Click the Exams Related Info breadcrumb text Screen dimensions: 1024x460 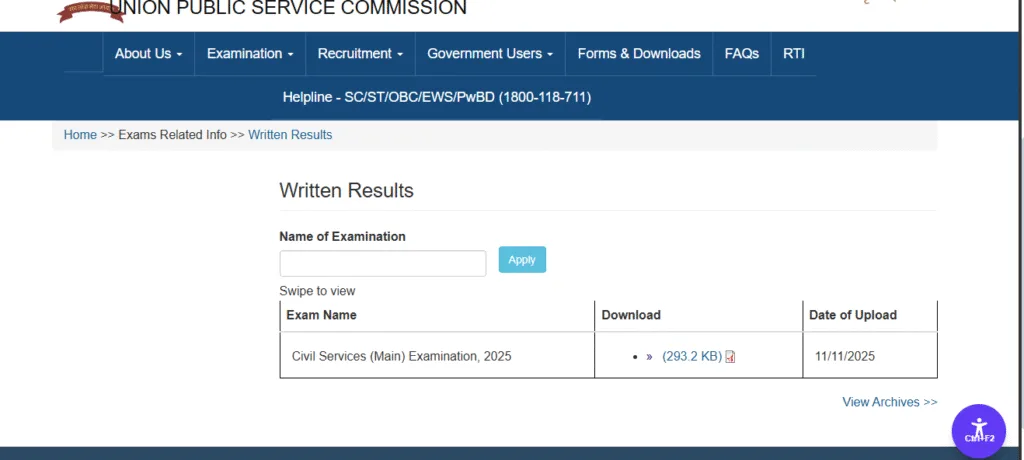[x=172, y=135]
